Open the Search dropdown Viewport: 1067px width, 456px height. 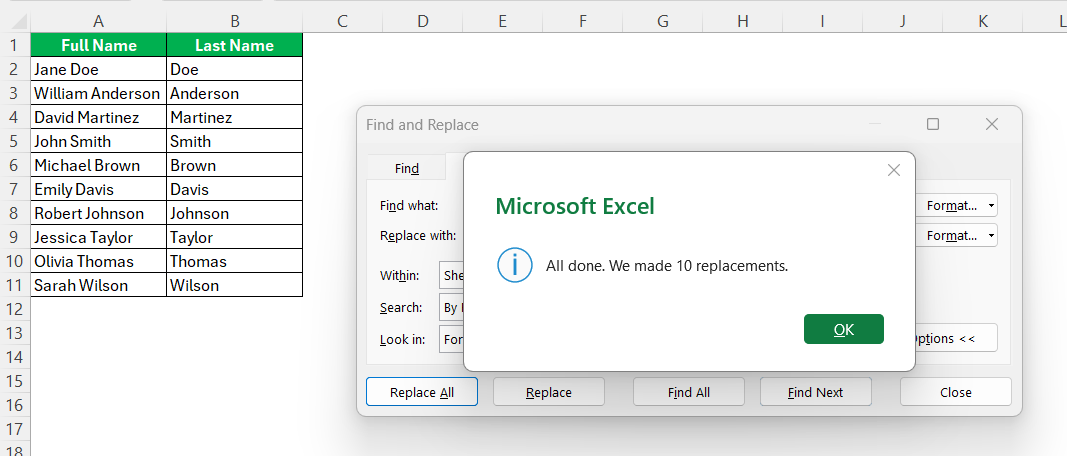451,307
